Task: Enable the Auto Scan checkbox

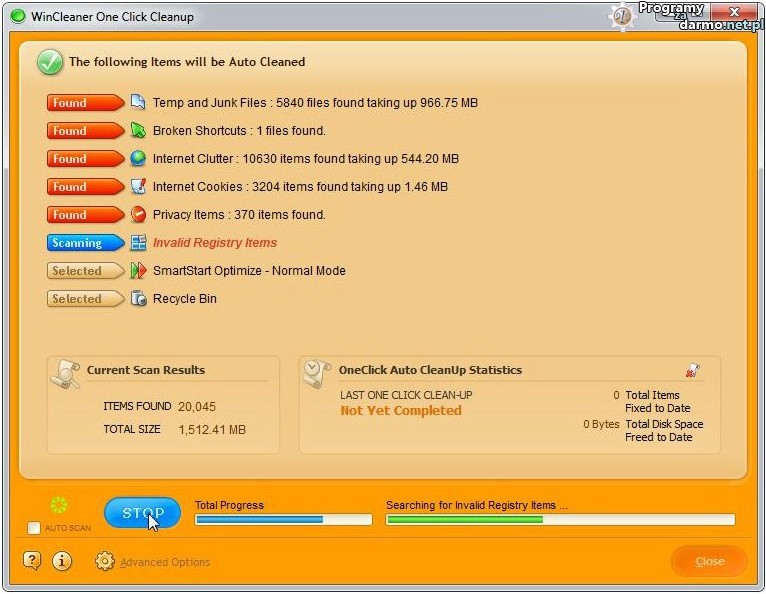Action: click(34, 527)
